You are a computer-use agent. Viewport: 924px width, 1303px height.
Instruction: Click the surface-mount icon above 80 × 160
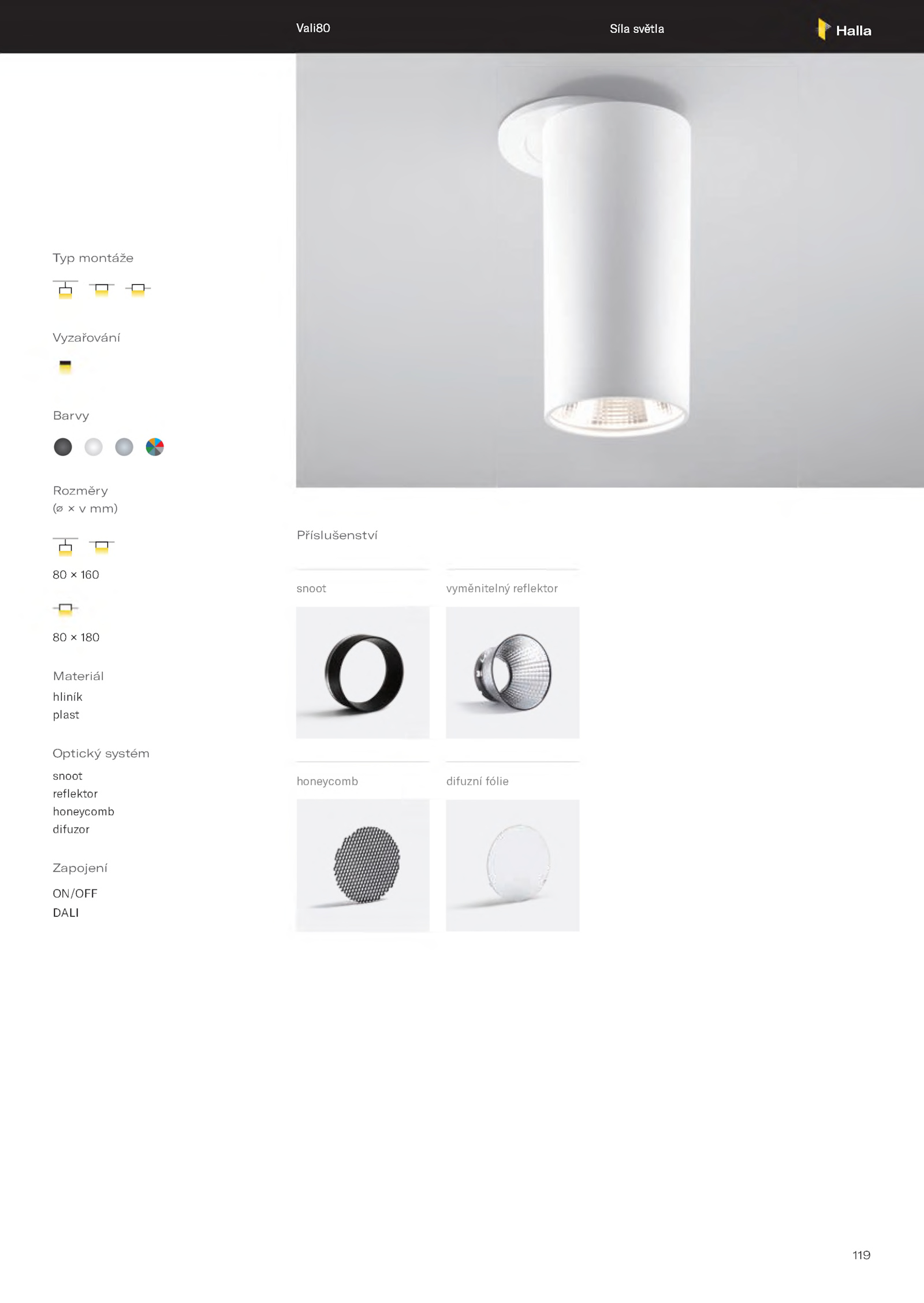coord(102,546)
